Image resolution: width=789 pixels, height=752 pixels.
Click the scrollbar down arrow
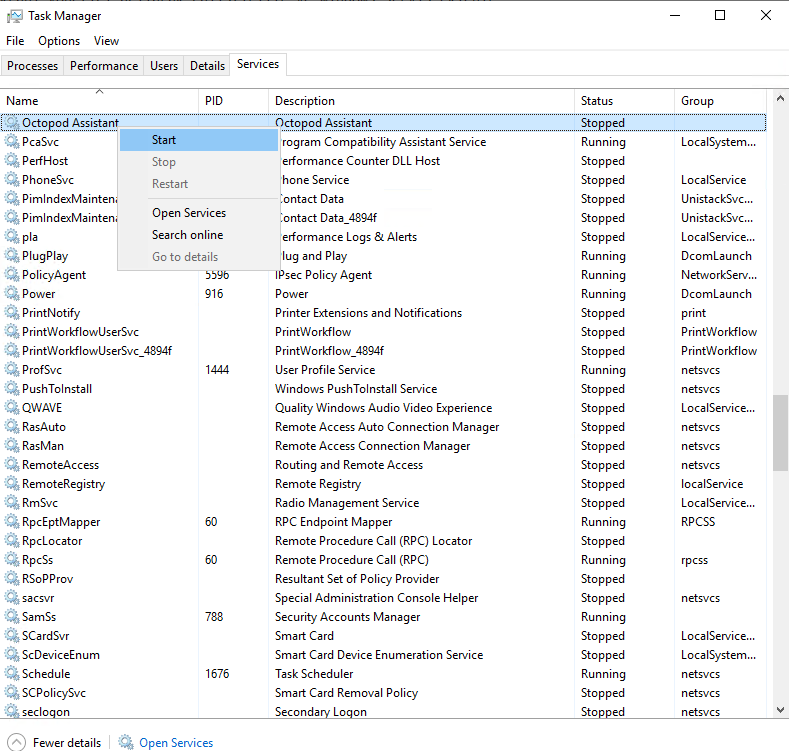780,710
